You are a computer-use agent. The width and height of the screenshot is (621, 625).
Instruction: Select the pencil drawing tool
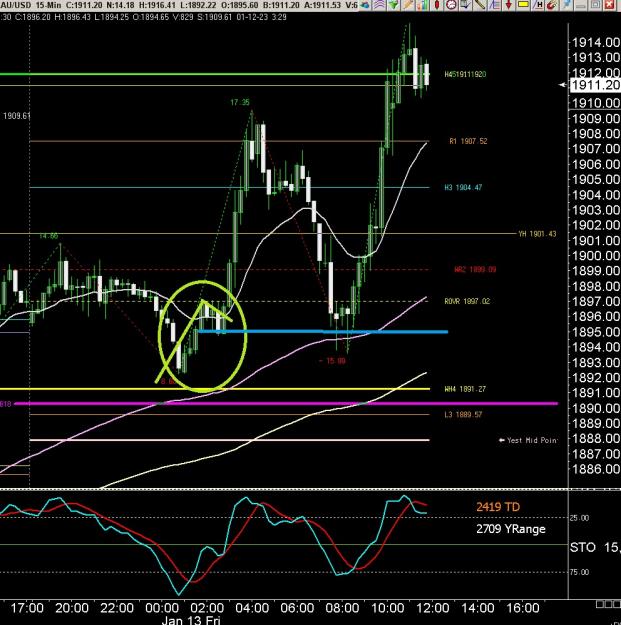[408, 4]
